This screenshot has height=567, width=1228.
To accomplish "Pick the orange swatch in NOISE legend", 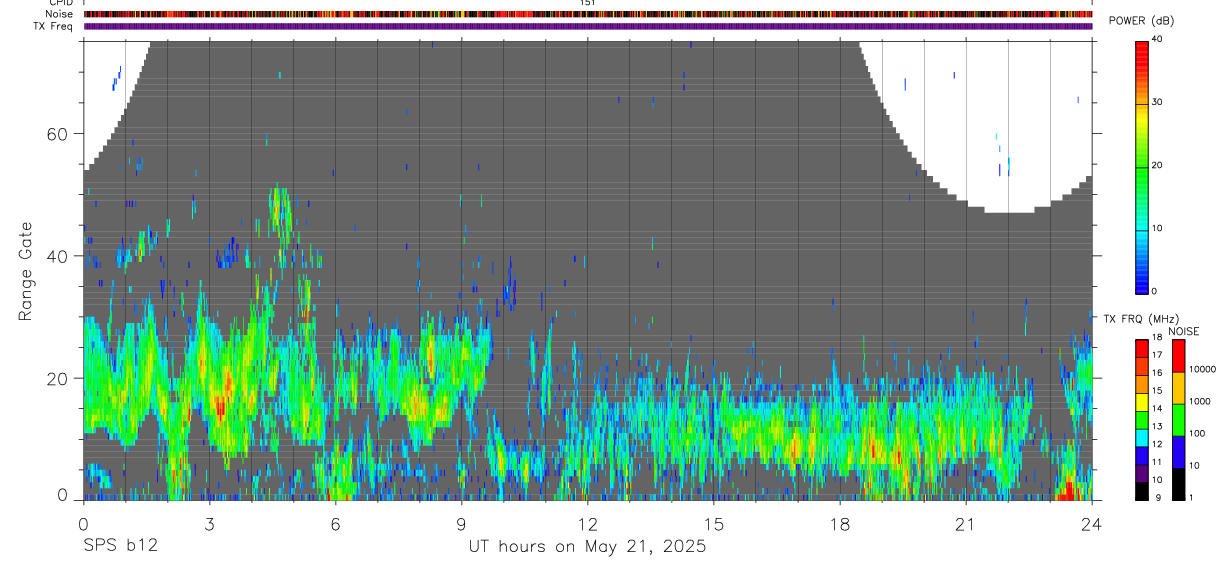I will coord(1178,388).
